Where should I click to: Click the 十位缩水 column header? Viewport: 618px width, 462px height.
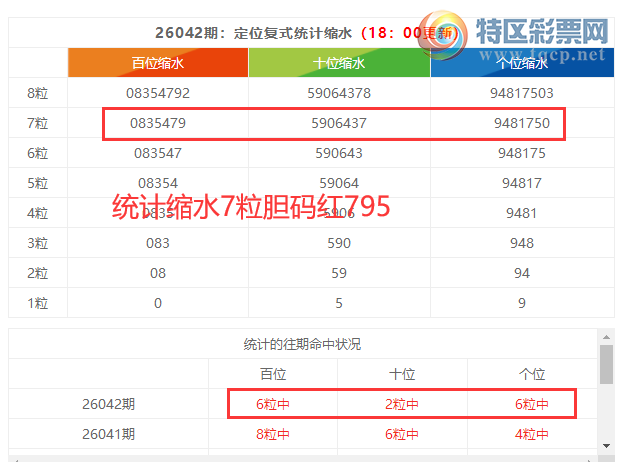click(339, 63)
